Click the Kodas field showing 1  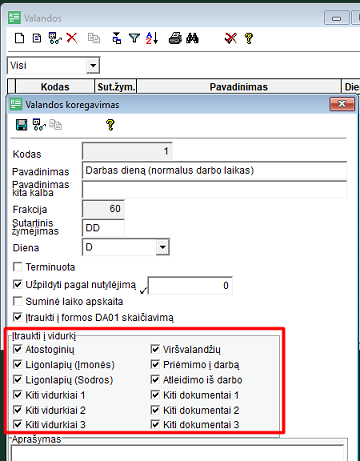127,151
